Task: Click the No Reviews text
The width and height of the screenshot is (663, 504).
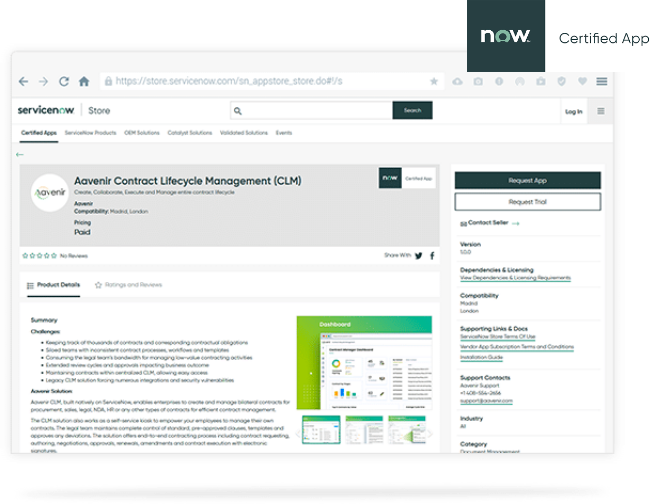Action: pos(74,256)
